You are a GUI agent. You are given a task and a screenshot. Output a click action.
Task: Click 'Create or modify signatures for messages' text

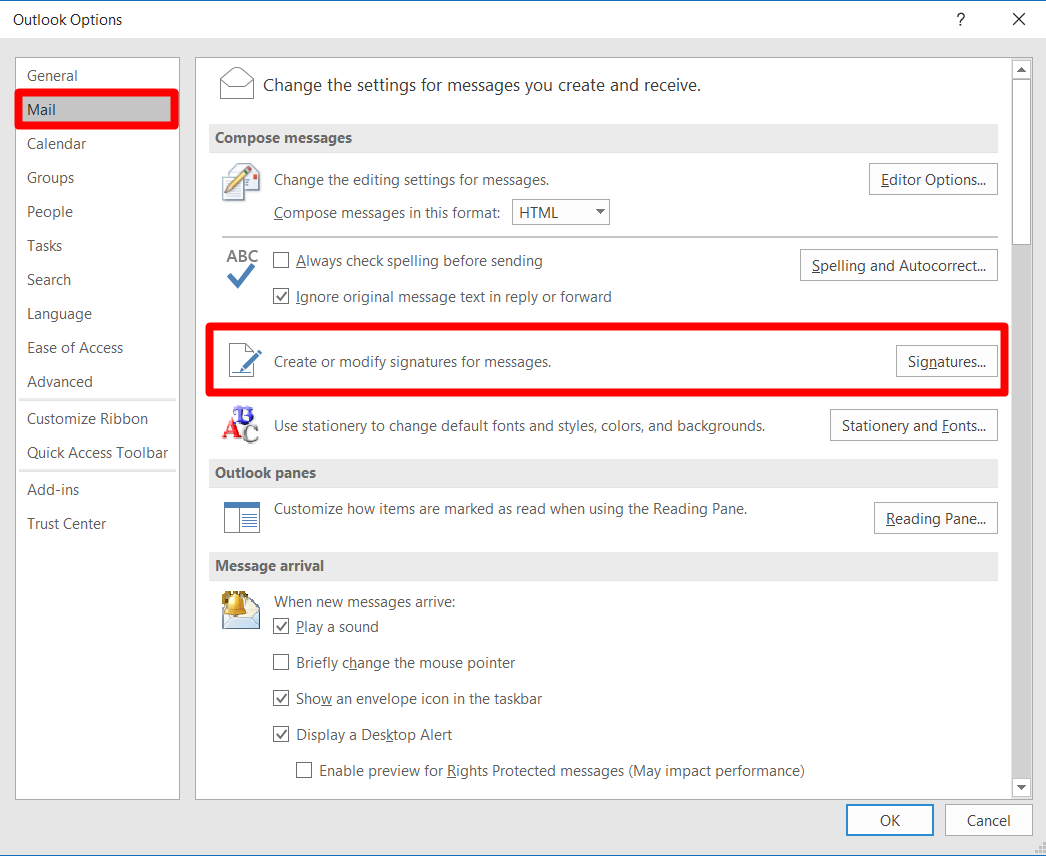pos(412,362)
